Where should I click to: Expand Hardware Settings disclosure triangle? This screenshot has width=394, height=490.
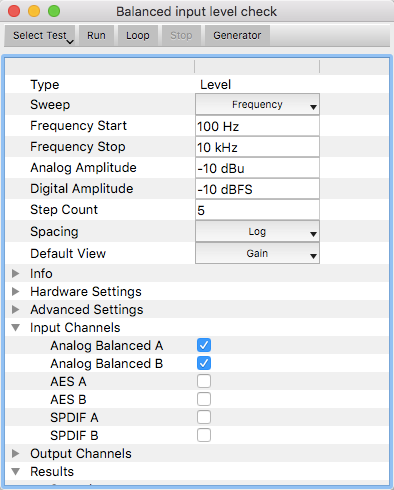15,292
